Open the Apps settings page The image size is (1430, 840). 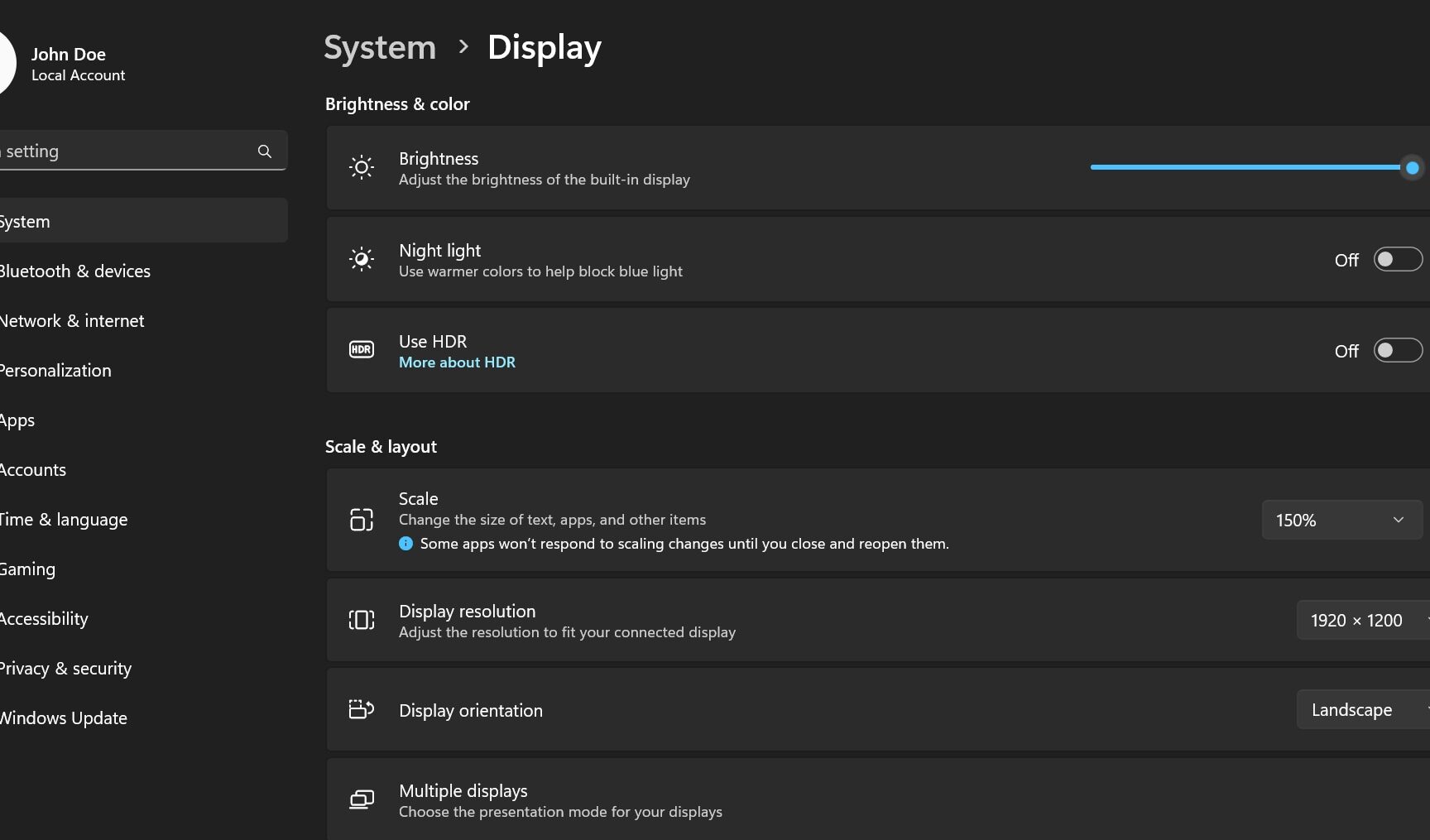144,420
